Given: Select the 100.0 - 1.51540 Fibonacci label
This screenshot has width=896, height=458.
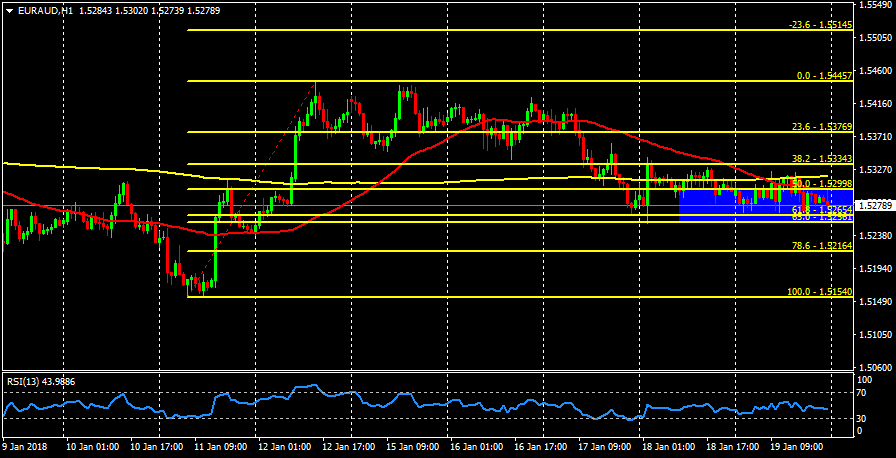Looking at the screenshot, I should [x=819, y=291].
